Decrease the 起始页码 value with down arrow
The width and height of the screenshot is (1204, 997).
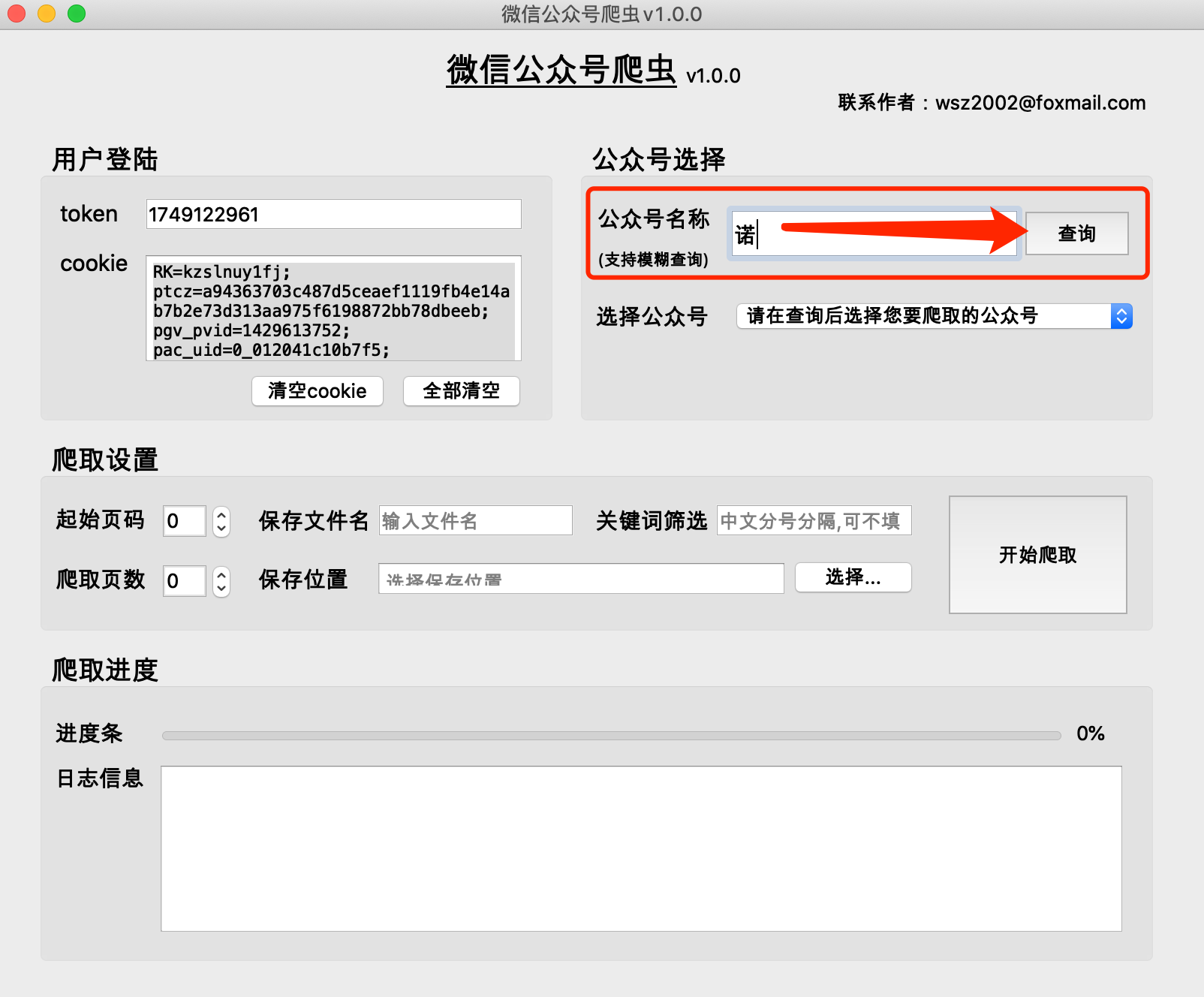(221, 529)
